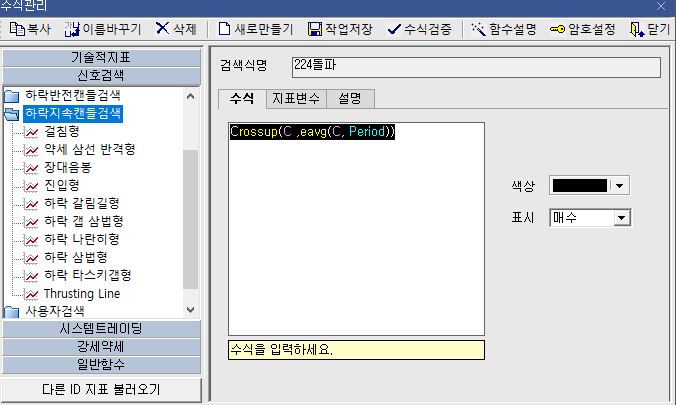Click the 삭제 delete X icon
This screenshot has height=405, width=676.
tap(162, 28)
